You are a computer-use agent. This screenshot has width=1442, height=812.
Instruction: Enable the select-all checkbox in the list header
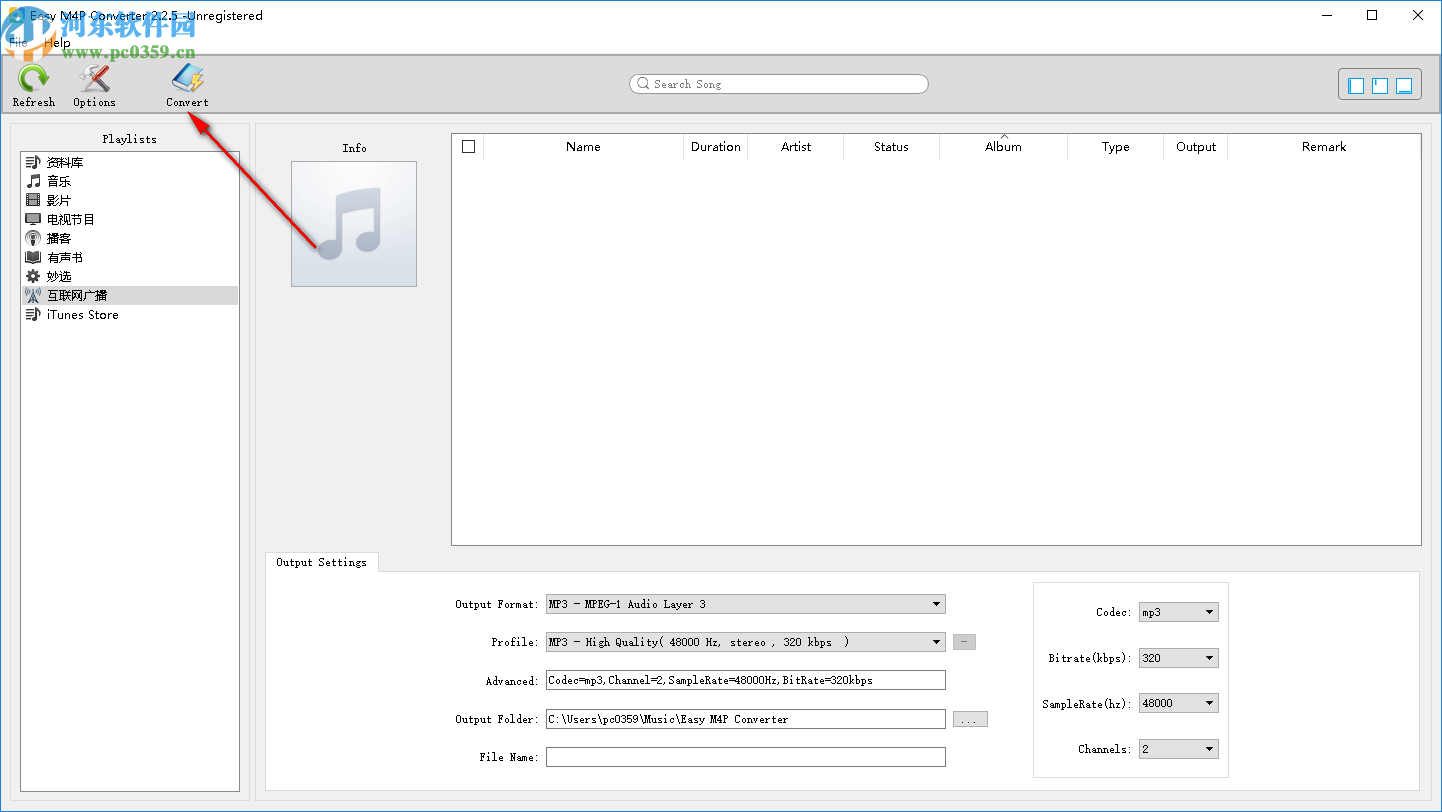pos(468,146)
